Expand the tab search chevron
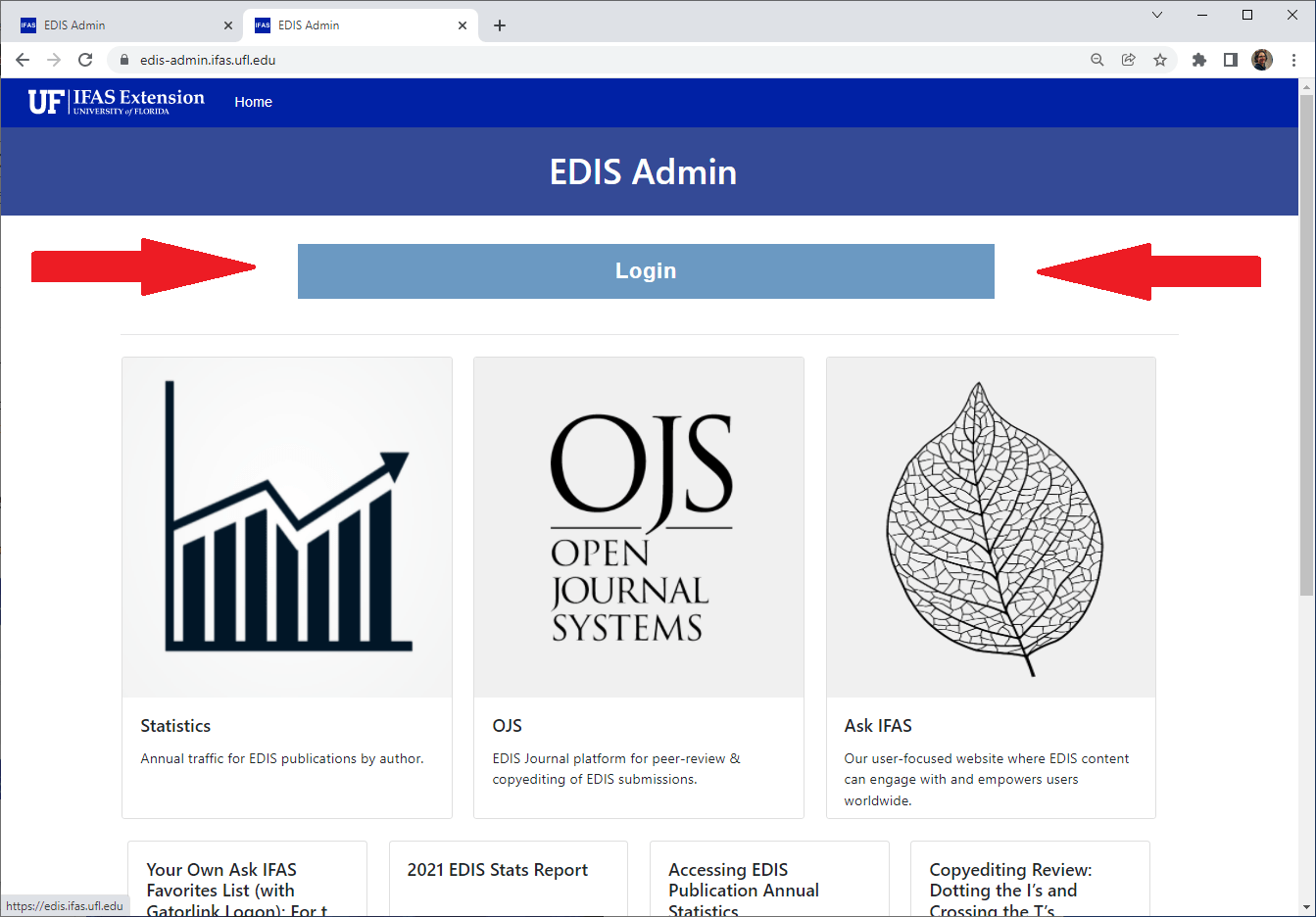Viewport: 1316px width, 917px height. pos(1157,15)
